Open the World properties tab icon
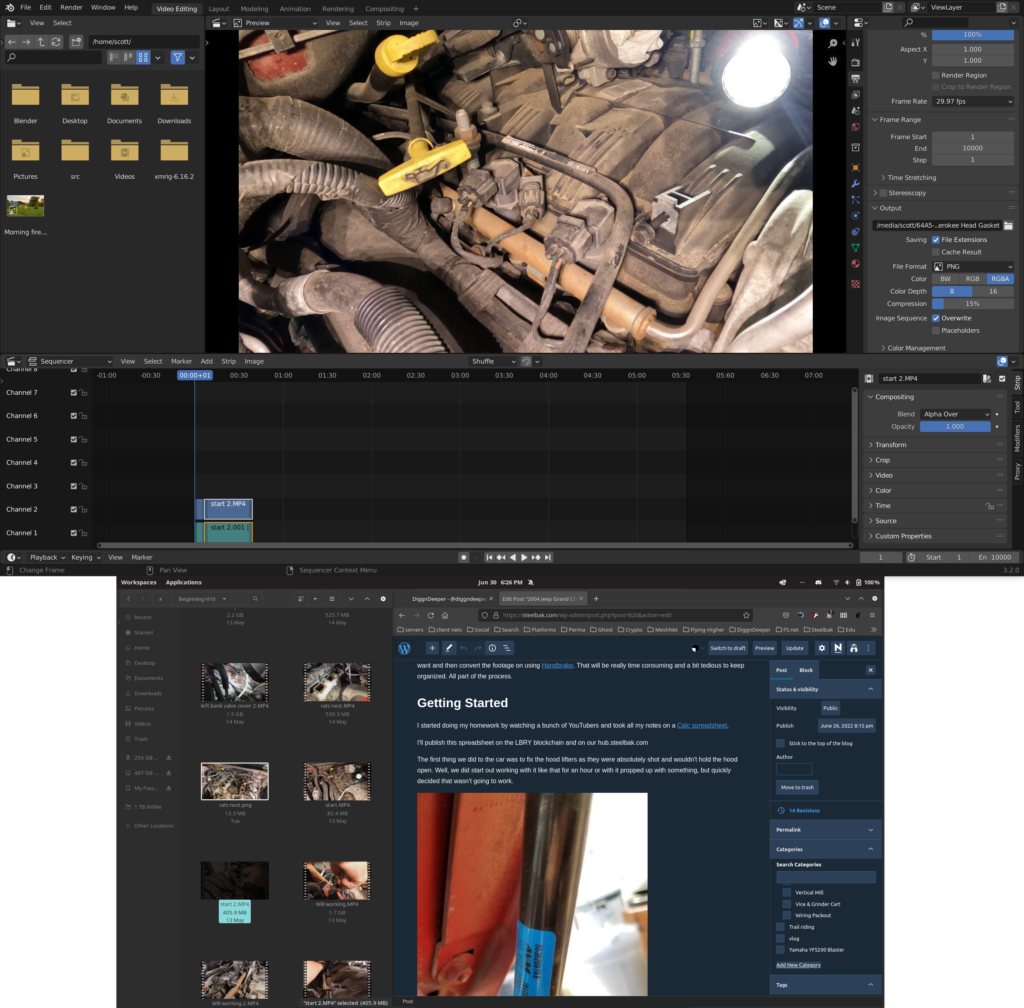Image resolution: width=1024 pixels, height=1008 pixels. point(856,127)
